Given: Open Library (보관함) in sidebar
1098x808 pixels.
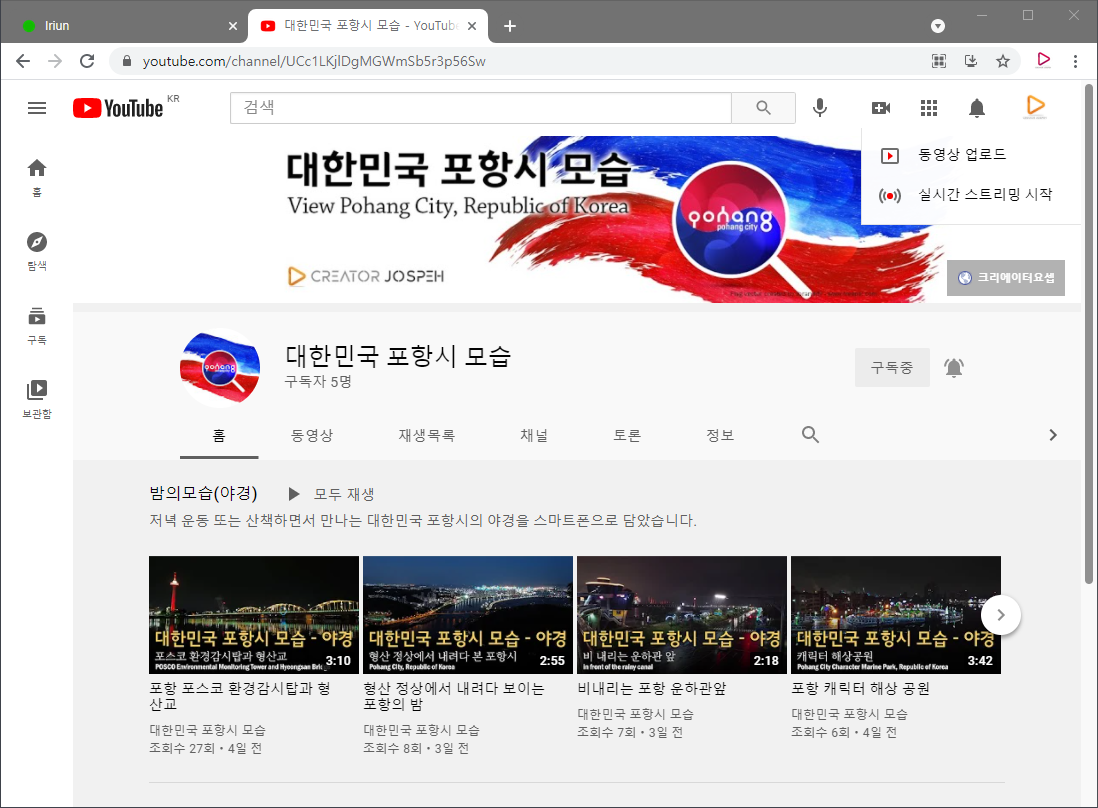Looking at the screenshot, I should pyautogui.click(x=37, y=399).
